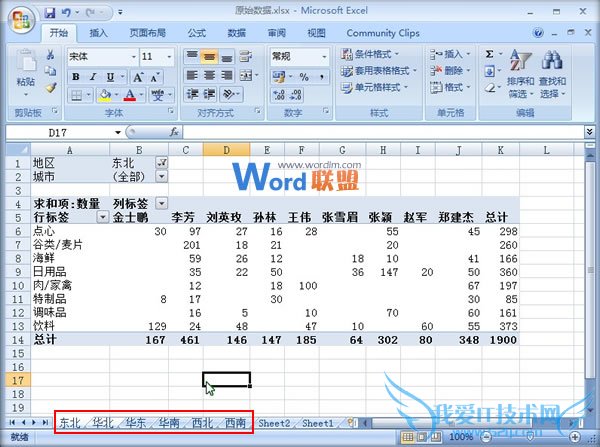Viewport: 600px width, 447px height.
Task: Open Name Box dropdown arrow
Action: click(118, 132)
